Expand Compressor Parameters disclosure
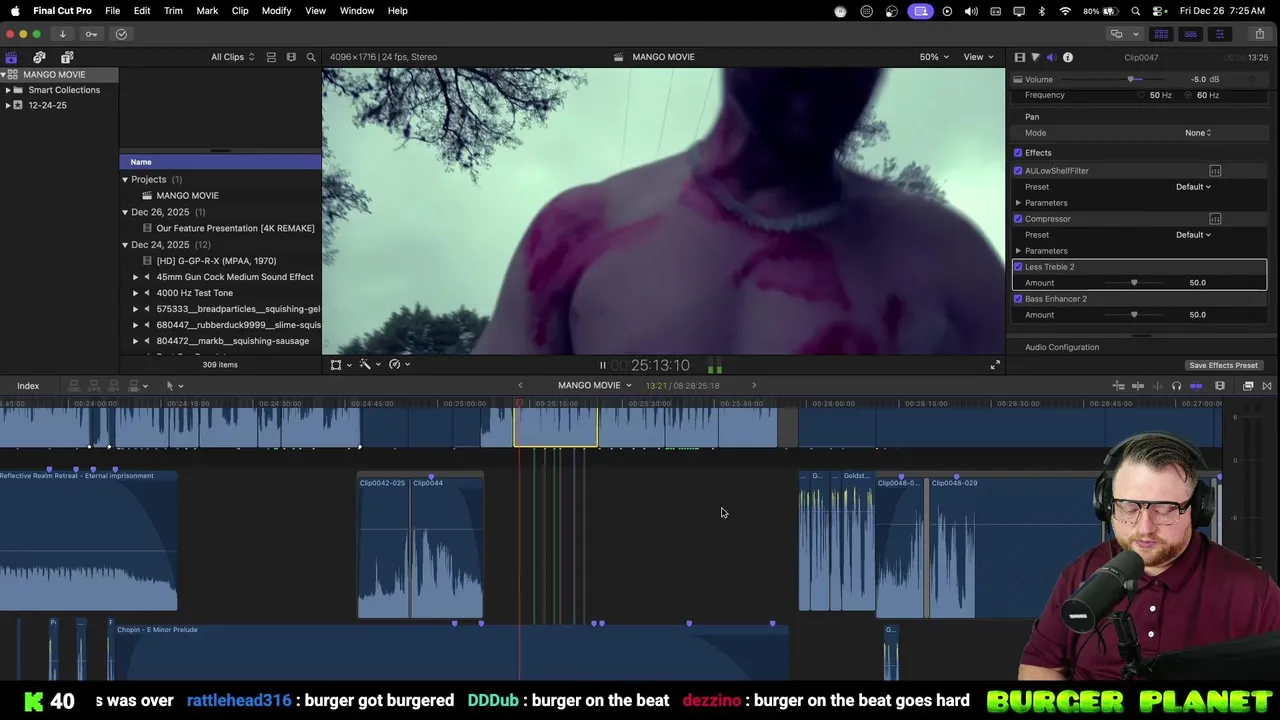 coord(1018,251)
